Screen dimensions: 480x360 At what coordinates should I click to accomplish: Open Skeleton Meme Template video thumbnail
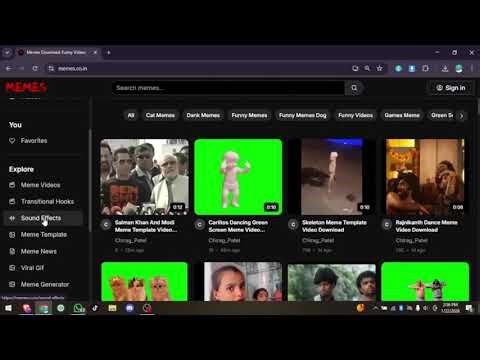click(x=332, y=177)
